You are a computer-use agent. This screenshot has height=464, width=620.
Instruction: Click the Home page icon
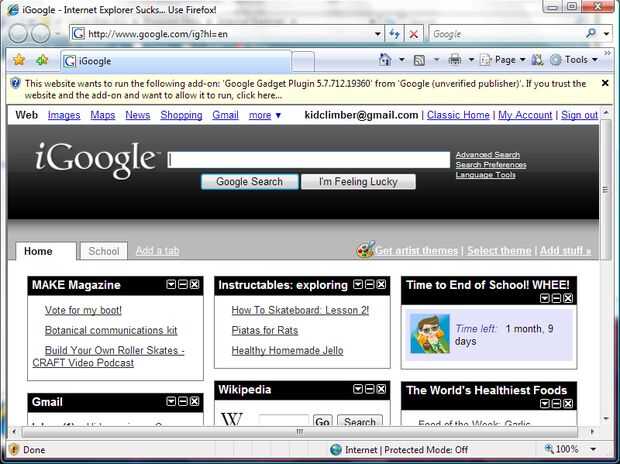(385, 60)
